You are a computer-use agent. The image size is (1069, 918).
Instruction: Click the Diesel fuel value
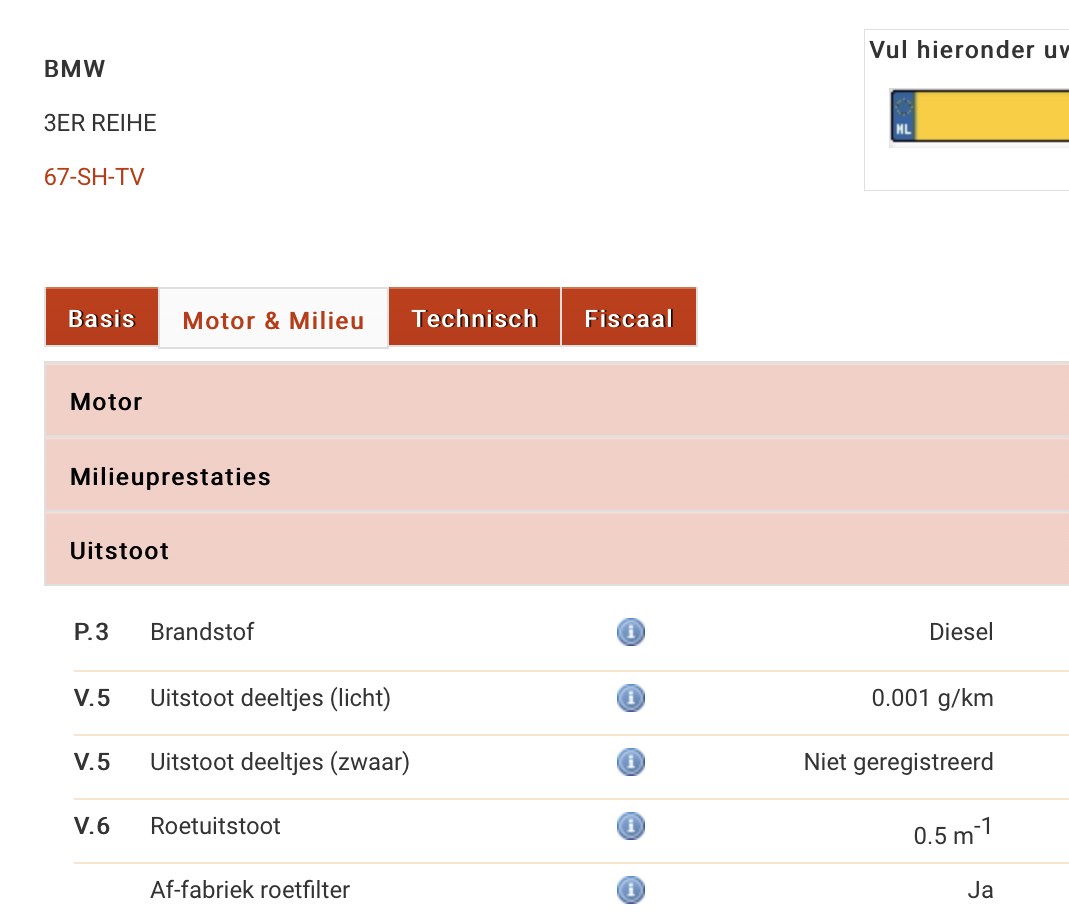(961, 632)
